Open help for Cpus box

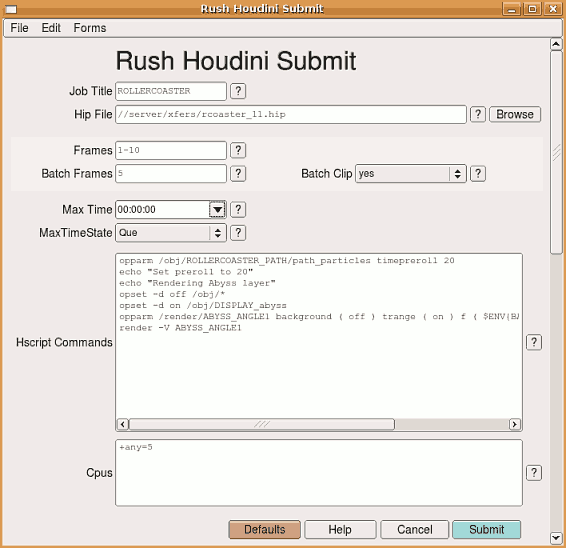[534, 473]
